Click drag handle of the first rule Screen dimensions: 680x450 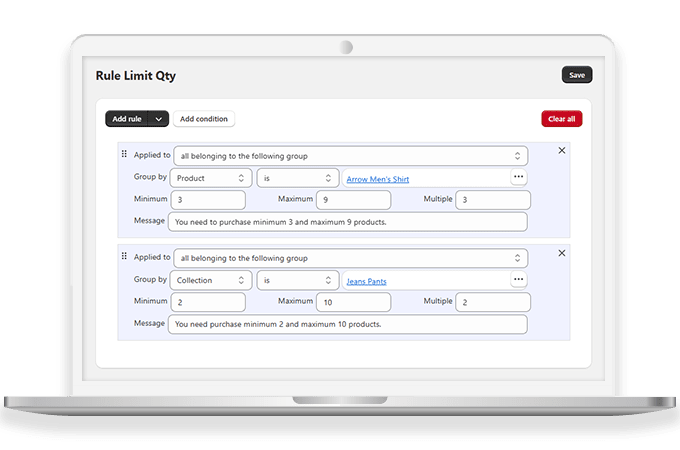click(x=124, y=154)
